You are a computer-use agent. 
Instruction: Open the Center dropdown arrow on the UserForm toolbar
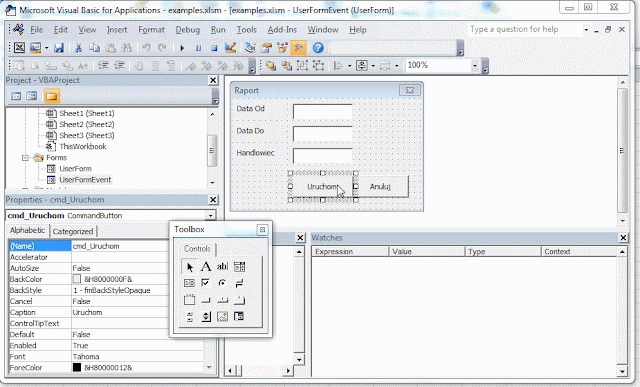pyautogui.click(x=373, y=66)
